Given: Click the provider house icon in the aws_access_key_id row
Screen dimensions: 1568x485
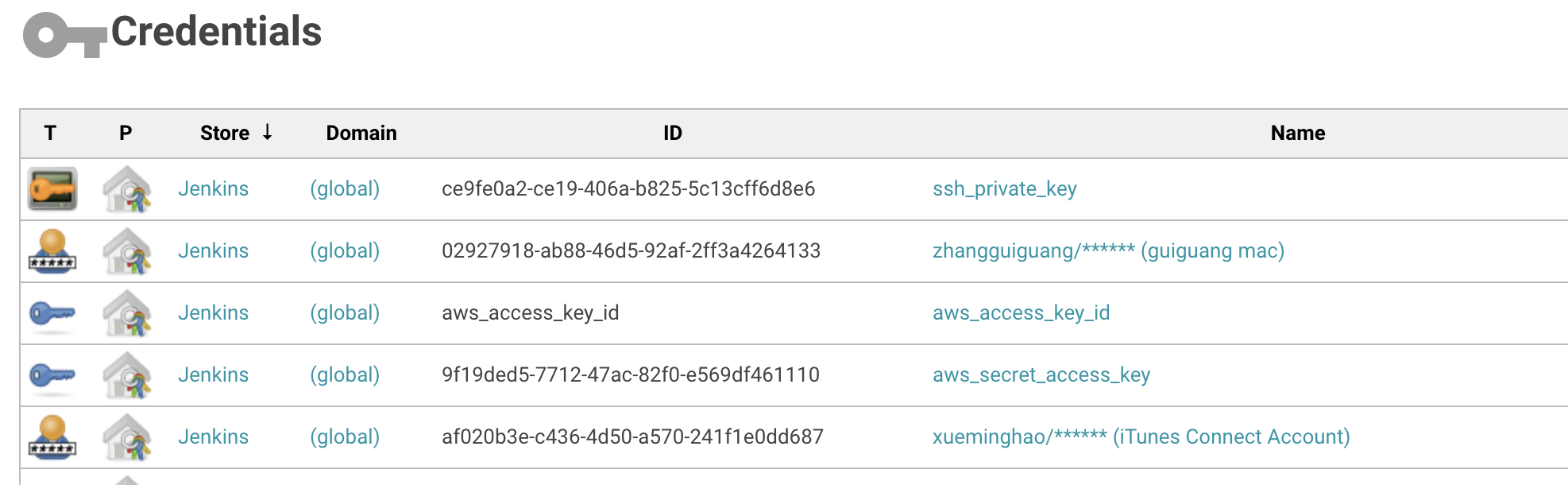Looking at the screenshot, I should 127,313.
